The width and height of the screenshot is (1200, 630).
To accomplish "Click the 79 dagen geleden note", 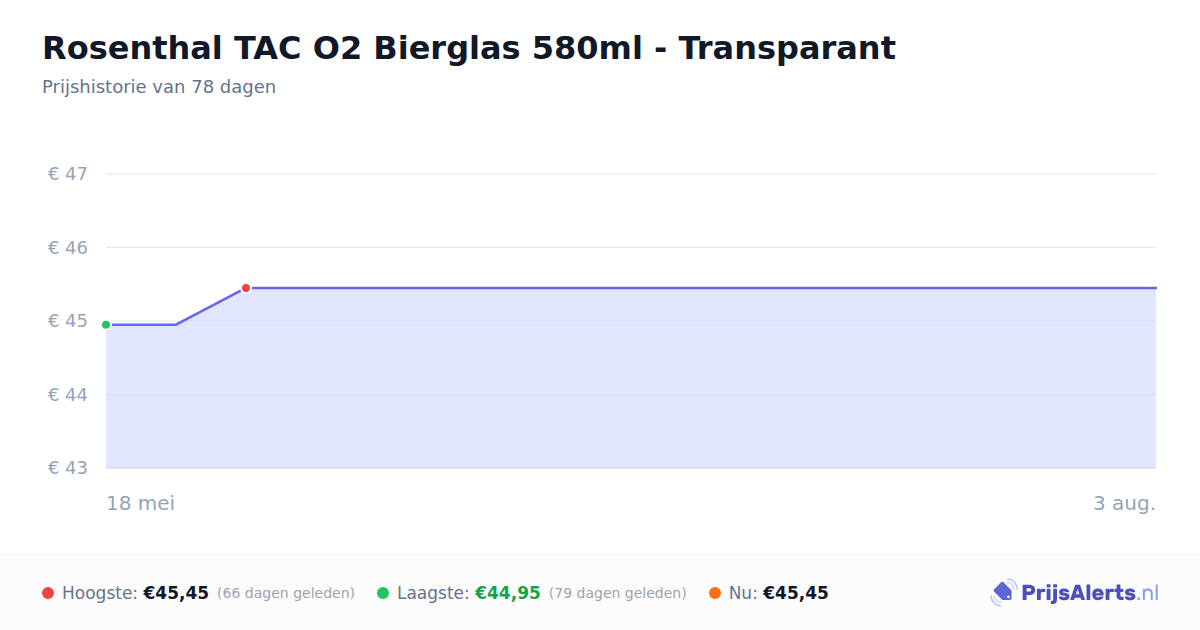I will click(x=618, y=593).
